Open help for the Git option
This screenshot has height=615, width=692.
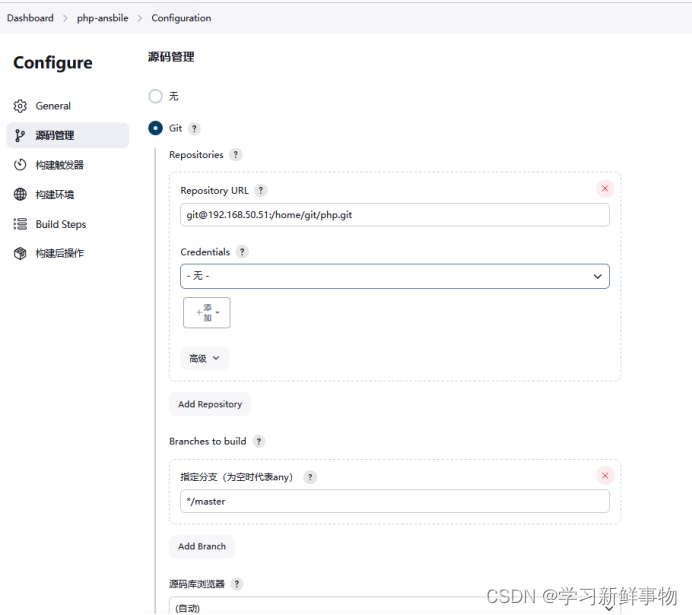tap(194, 128)
